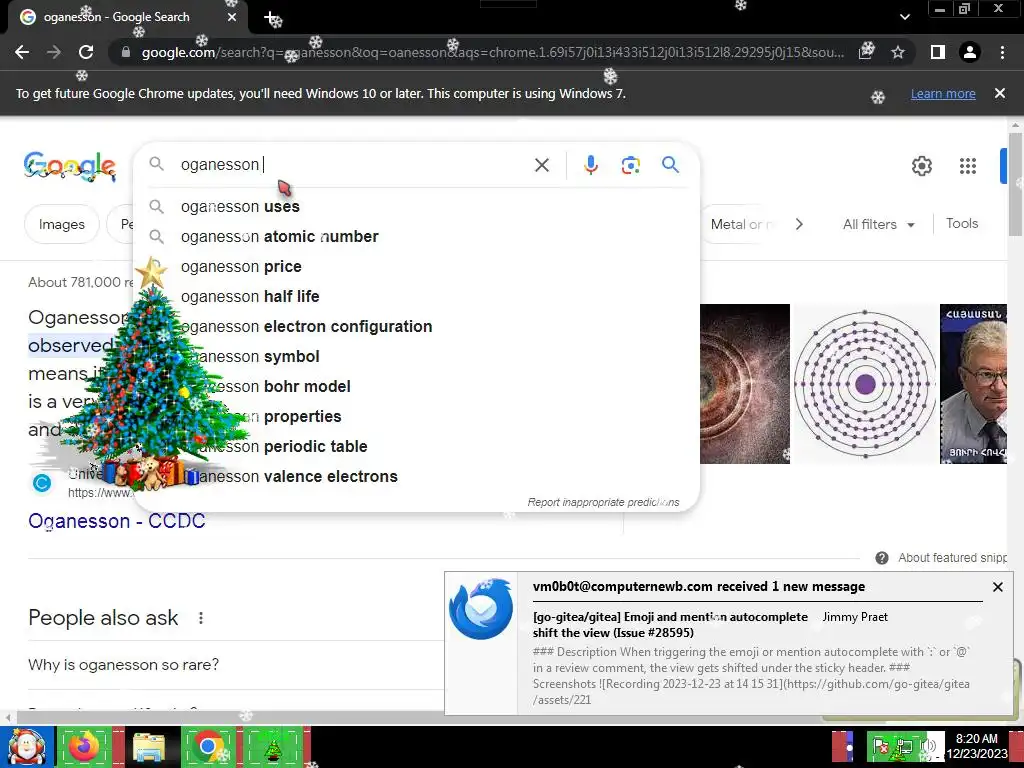Screen dimensions: 1024x768
Task: Close the oganesson Google Search tab
Action: (x=231, y=17)
